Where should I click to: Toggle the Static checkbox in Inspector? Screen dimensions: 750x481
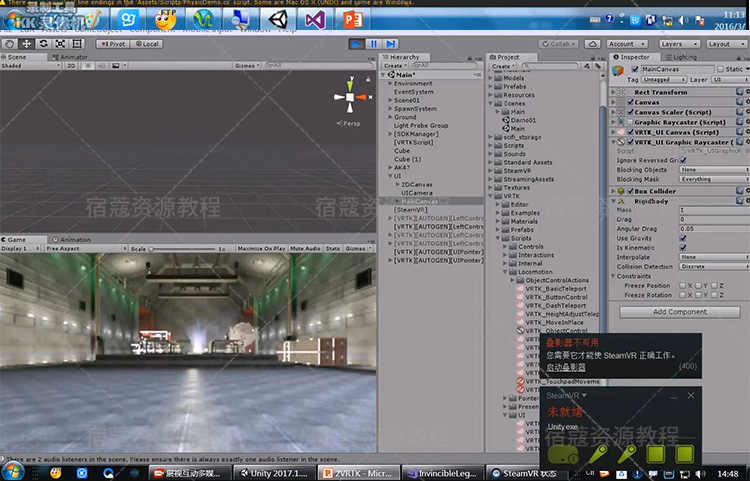tap(722, 69)
